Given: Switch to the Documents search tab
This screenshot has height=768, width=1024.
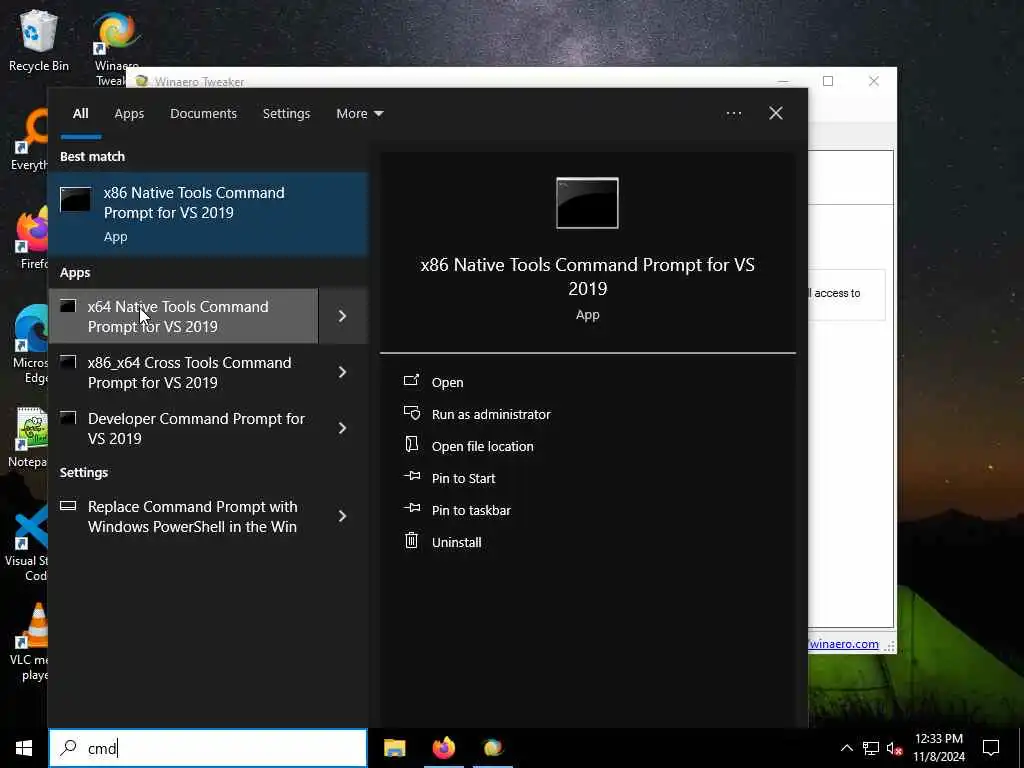Looking at the screenshot, I should coord(203,114).
